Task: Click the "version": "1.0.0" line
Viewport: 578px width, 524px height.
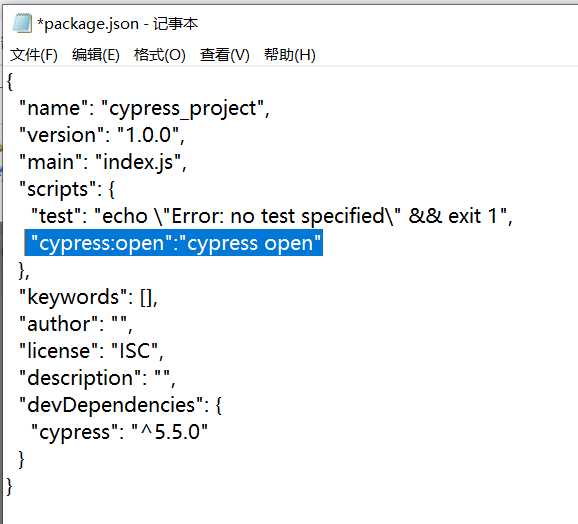Action: click(102, 135)
